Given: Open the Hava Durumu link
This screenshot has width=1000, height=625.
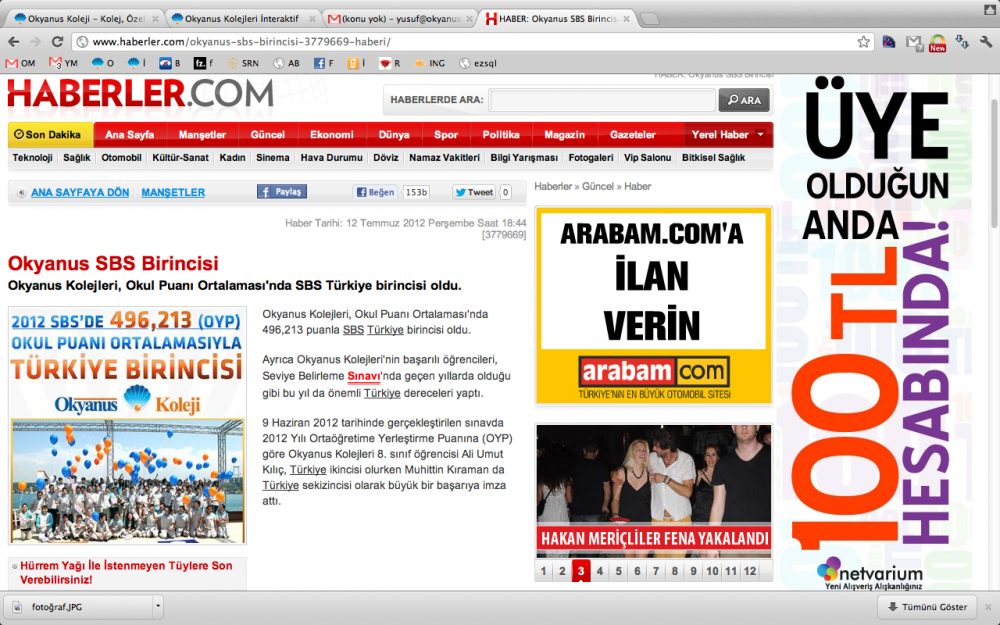Looking at the screenshot, I should pyautogui.click(x=332, y=158).
